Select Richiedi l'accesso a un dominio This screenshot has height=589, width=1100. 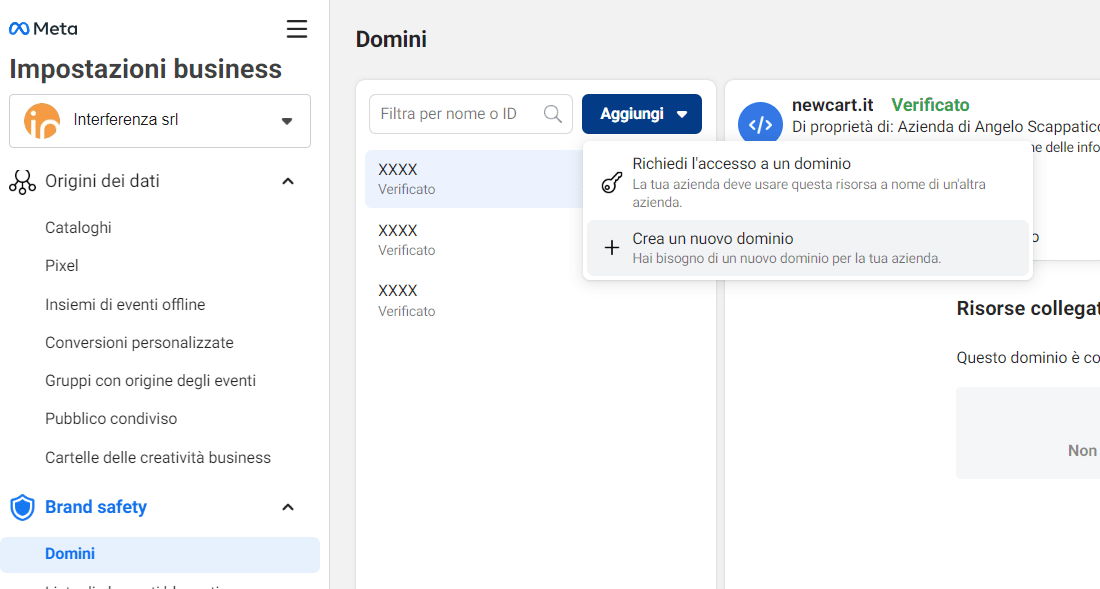click(807, 182)
